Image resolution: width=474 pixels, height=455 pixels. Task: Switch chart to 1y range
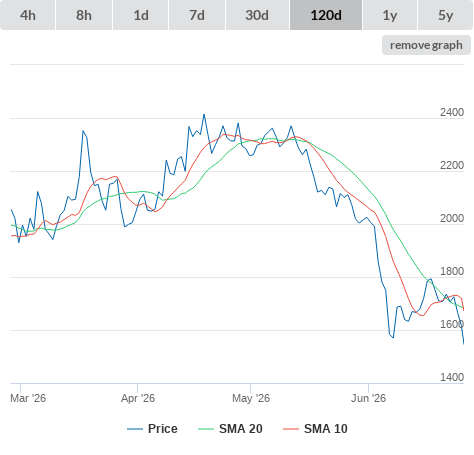pyautogui.click(x=390, y=15)
